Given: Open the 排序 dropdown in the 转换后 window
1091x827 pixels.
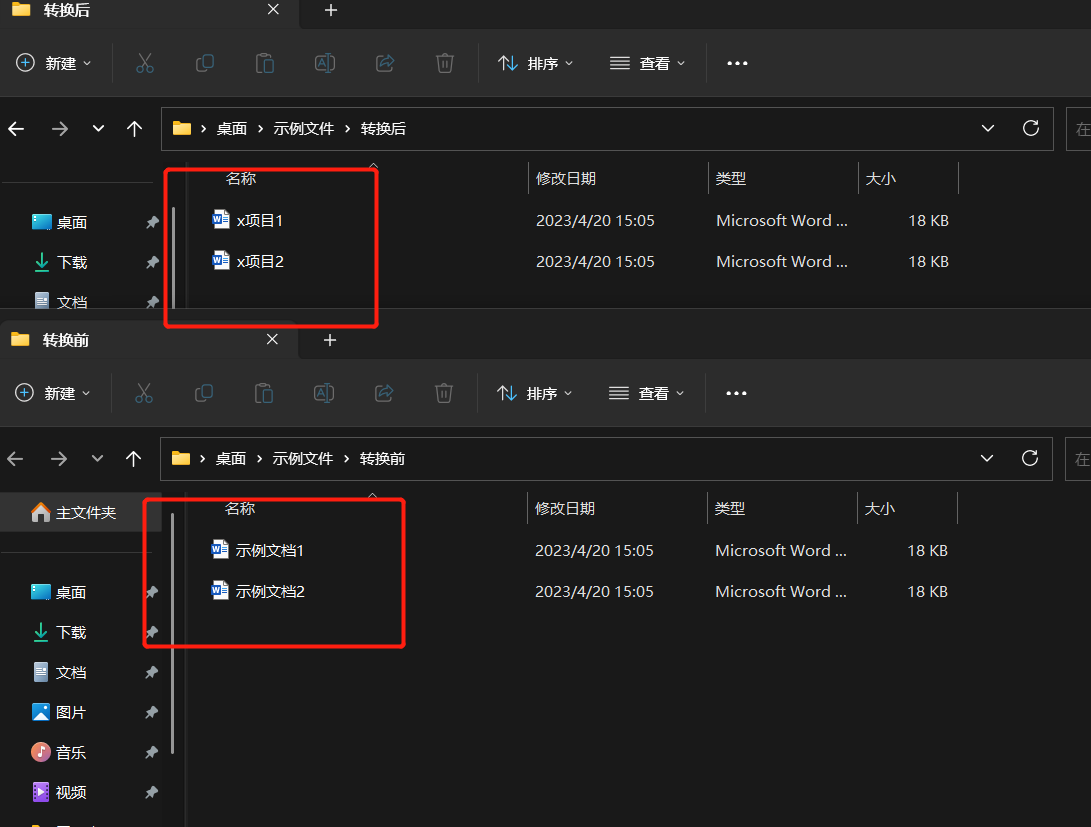Looking at the screenshot, I should coord(536,63).
